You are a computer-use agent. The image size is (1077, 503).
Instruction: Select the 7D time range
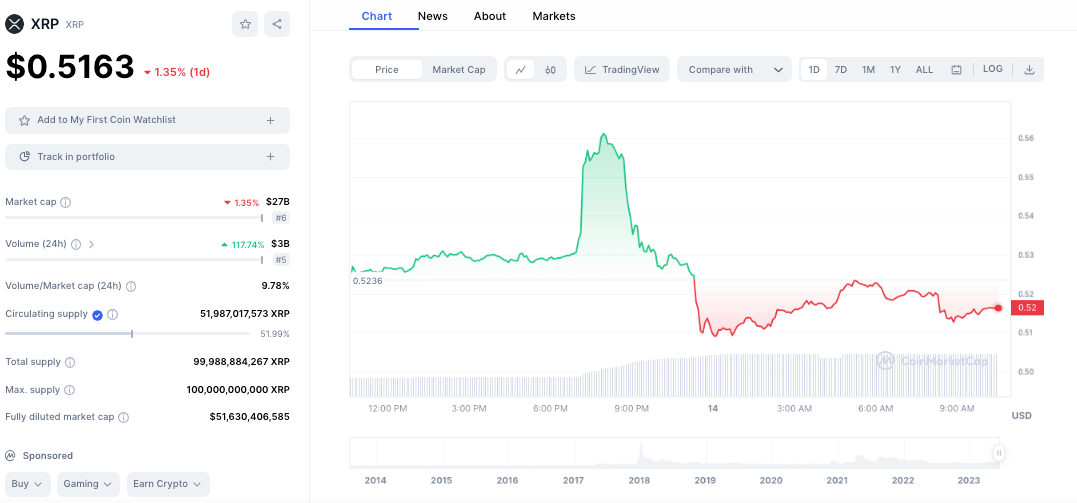pos(841,70)
